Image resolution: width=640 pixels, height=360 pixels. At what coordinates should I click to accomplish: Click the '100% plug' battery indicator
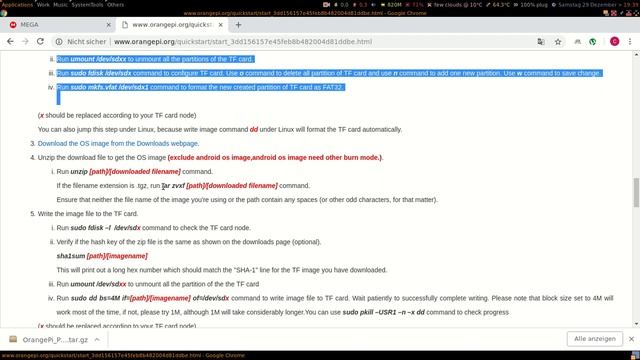pyautogui.click(x=531, y=4)
